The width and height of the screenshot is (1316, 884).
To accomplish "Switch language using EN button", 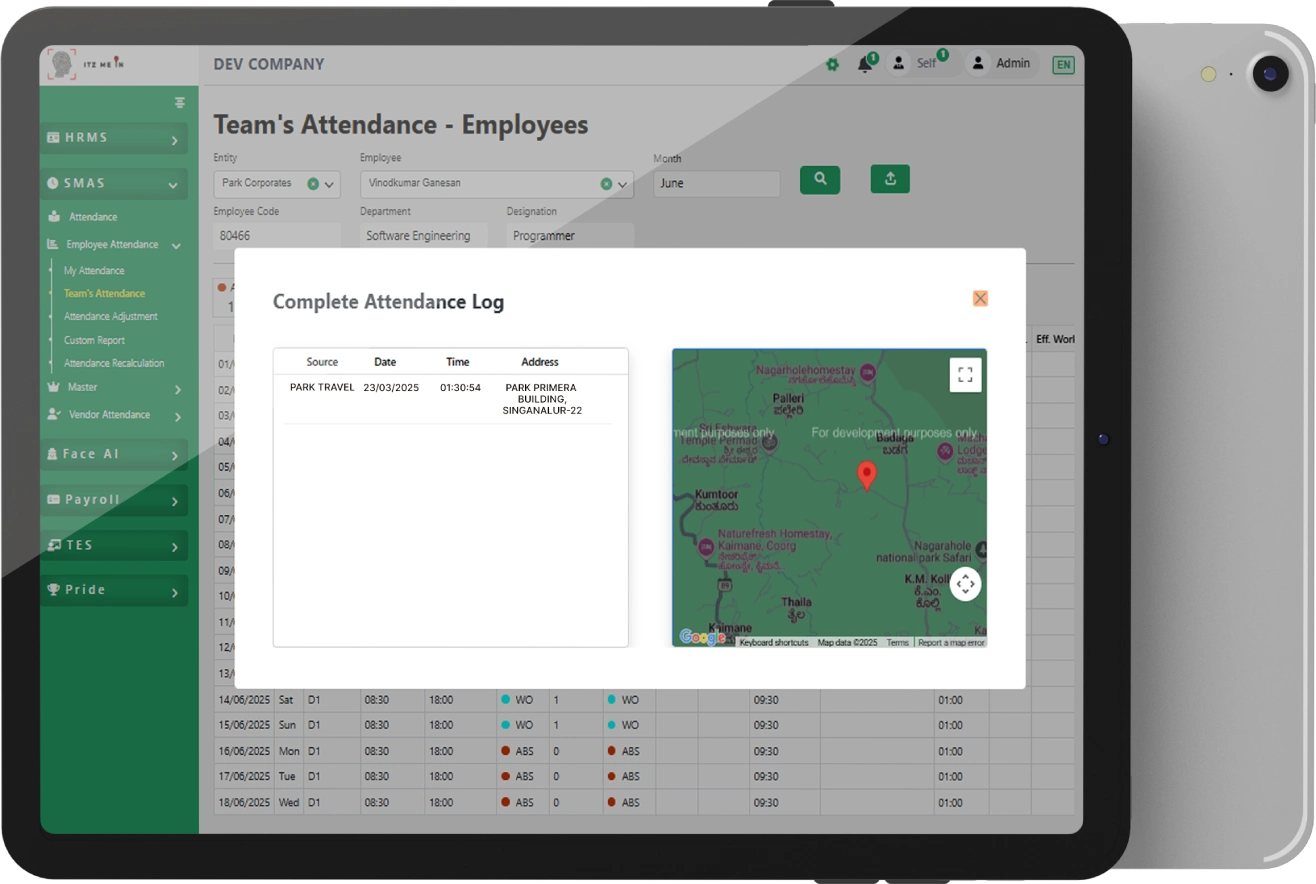I will point(1063,65).
